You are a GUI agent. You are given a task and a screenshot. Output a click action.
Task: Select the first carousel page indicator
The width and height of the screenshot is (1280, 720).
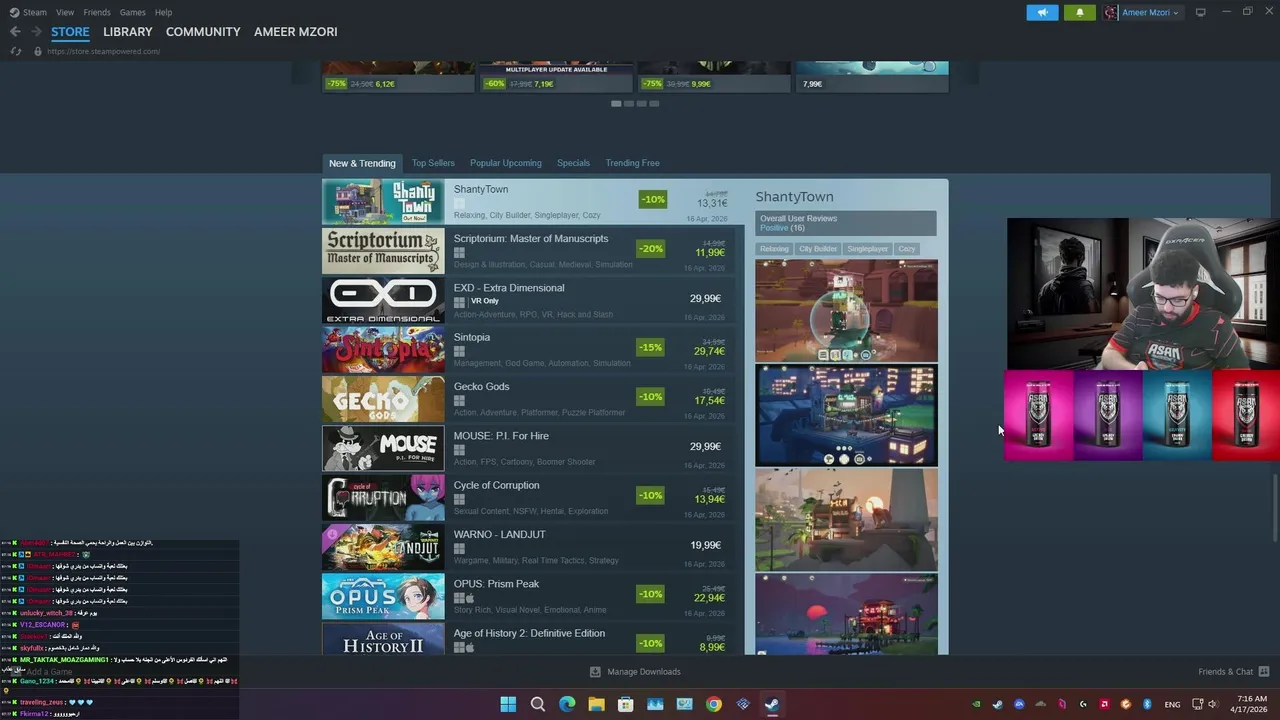[x=616, y=103]
